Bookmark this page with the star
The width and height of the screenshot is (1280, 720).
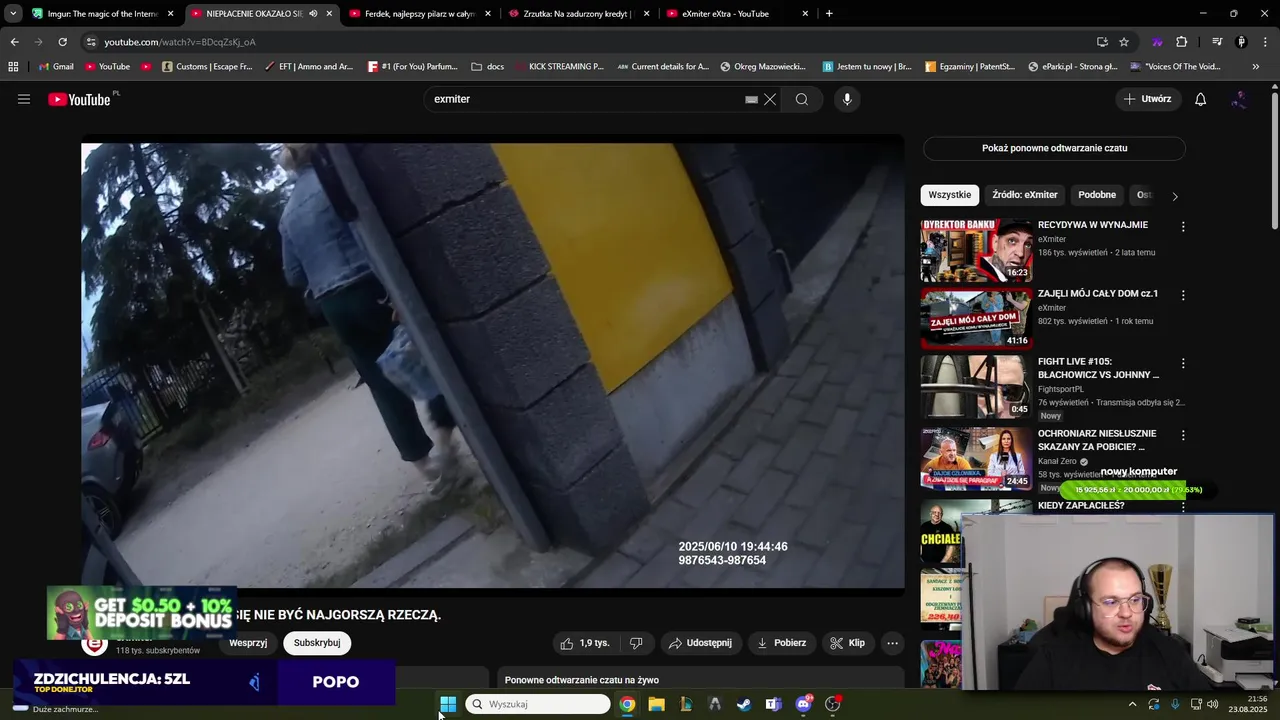tap(1124, 42)
